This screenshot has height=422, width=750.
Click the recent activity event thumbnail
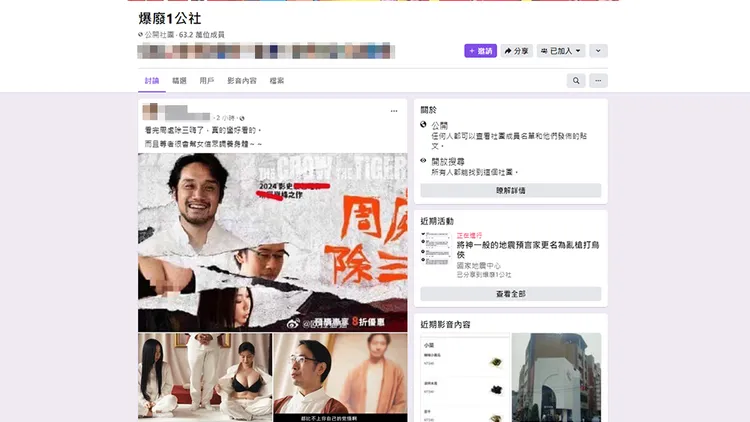point(436,248)
